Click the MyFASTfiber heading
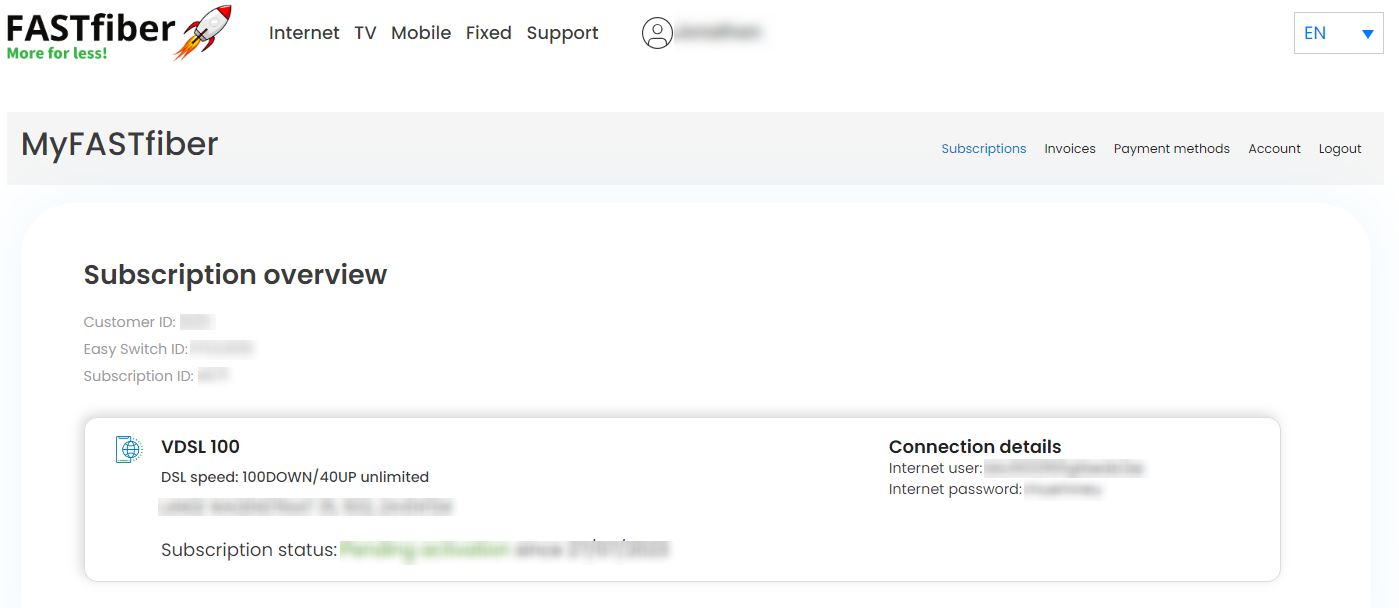 (120, 145)
